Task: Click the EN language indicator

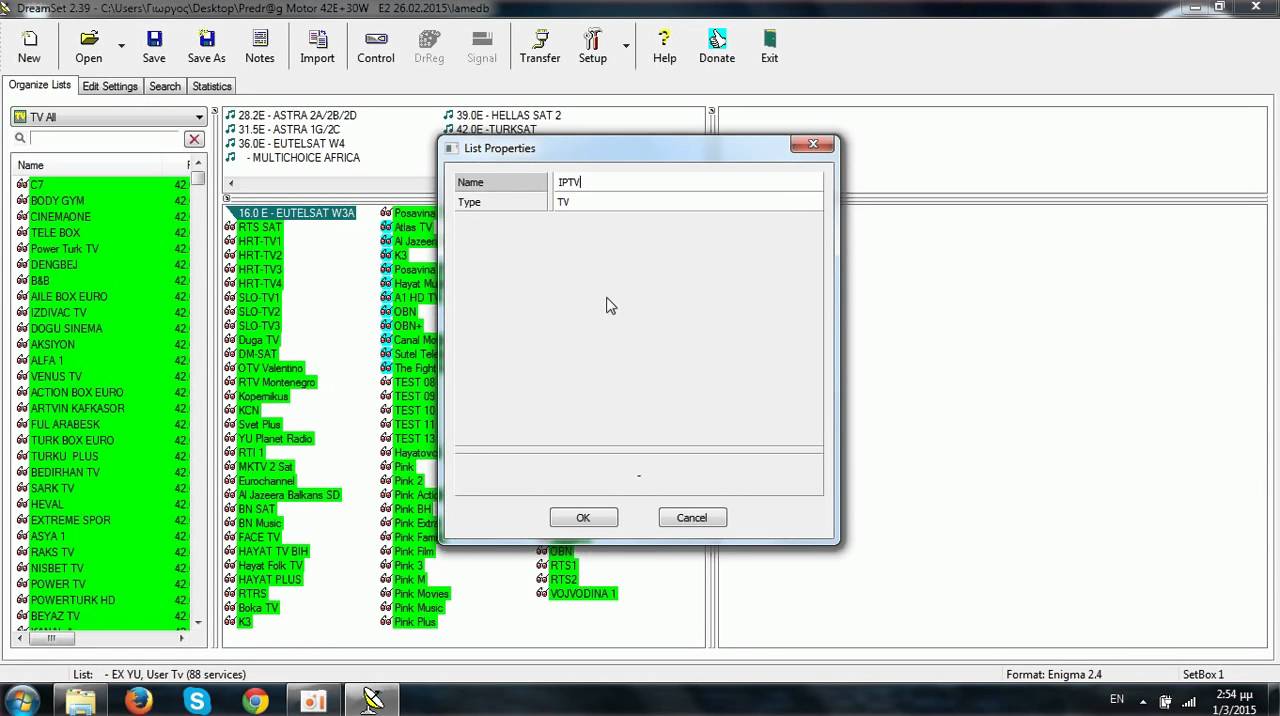Action: 1117,699
